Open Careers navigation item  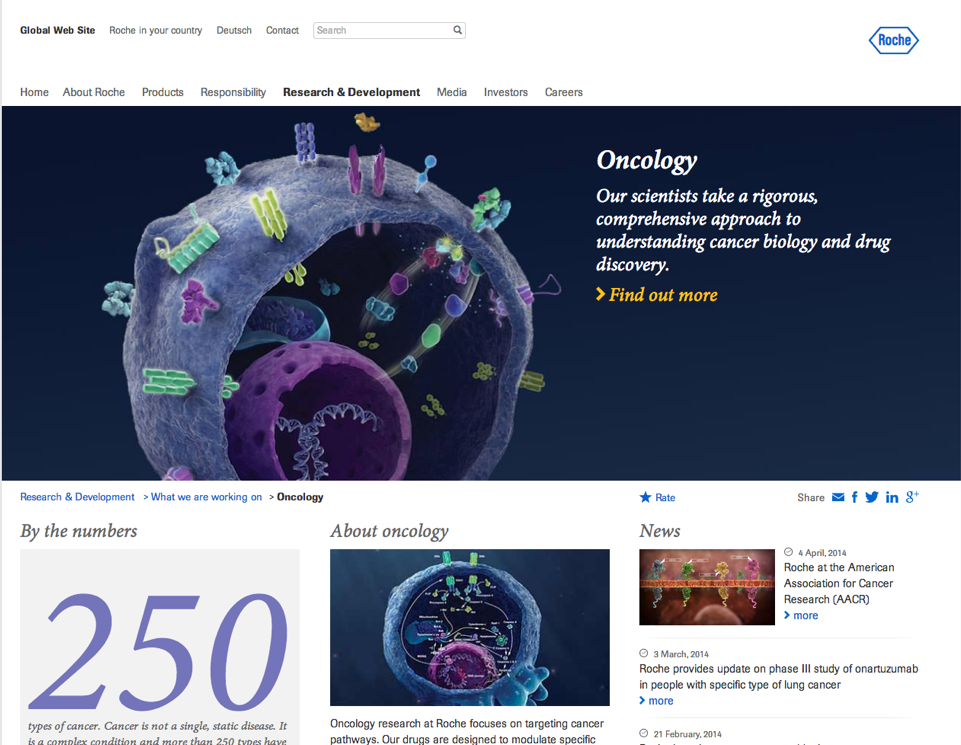pos(564,92)
